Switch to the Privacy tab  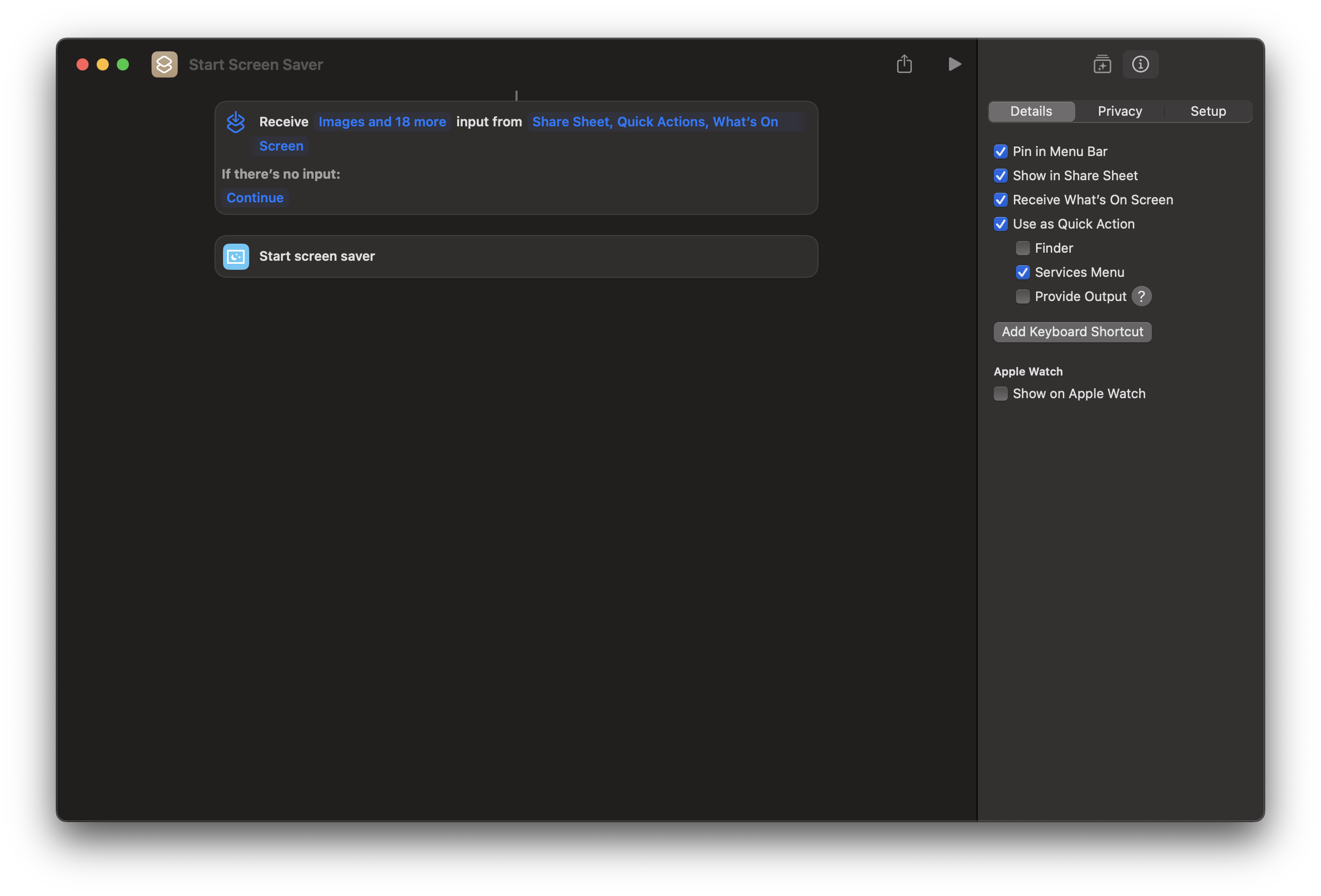click(x=1119, y=111)
